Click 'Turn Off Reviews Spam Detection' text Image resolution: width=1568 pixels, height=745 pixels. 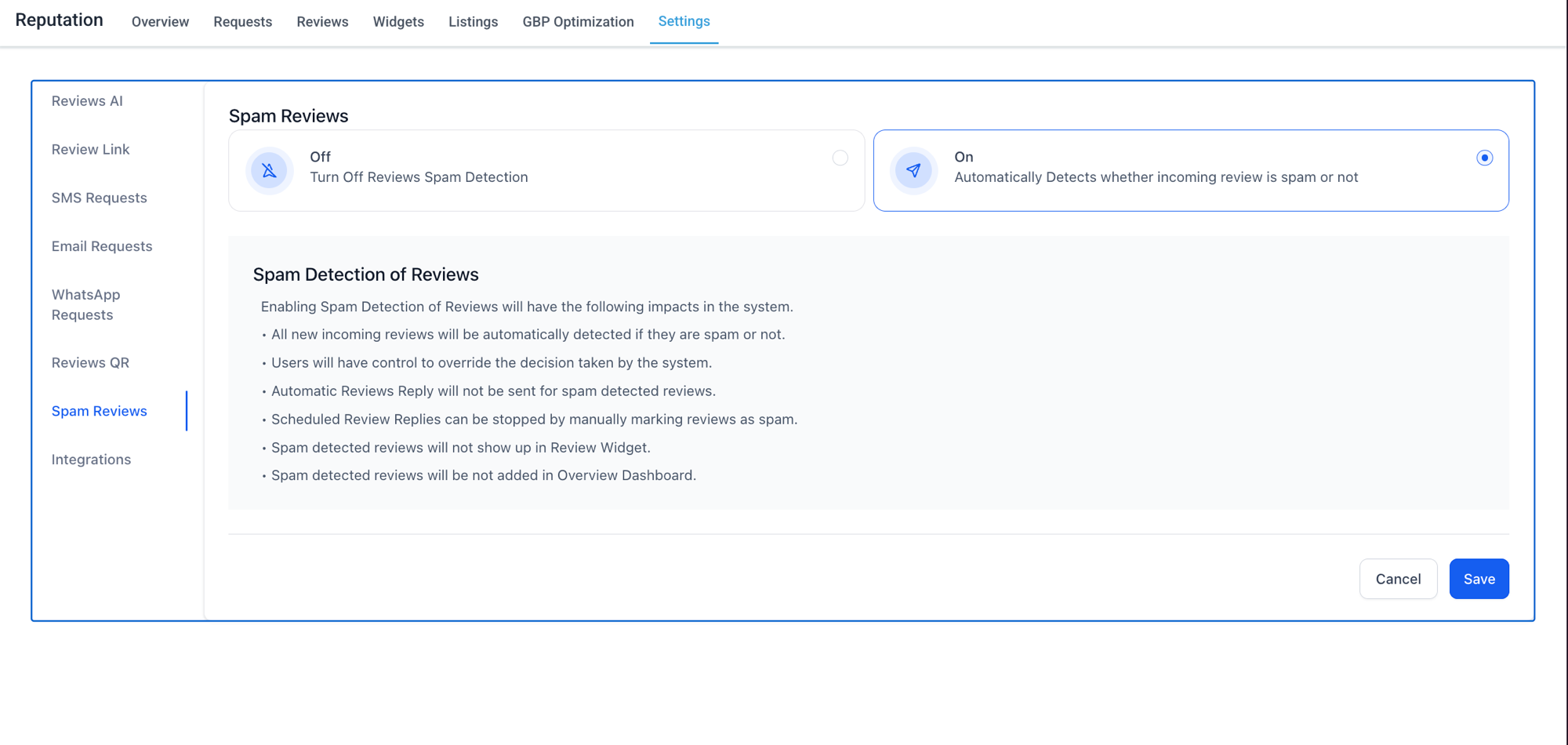(x=419, y=177)
